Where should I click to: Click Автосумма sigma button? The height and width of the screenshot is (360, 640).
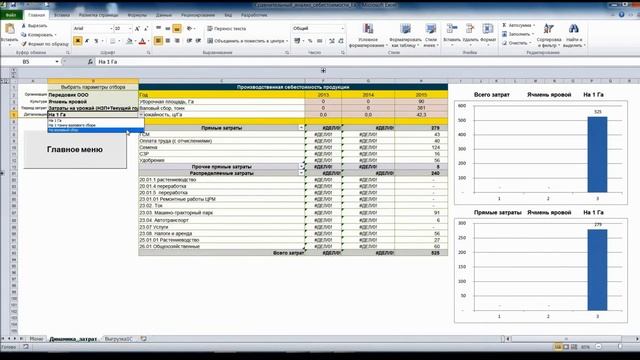pos(517,25)
